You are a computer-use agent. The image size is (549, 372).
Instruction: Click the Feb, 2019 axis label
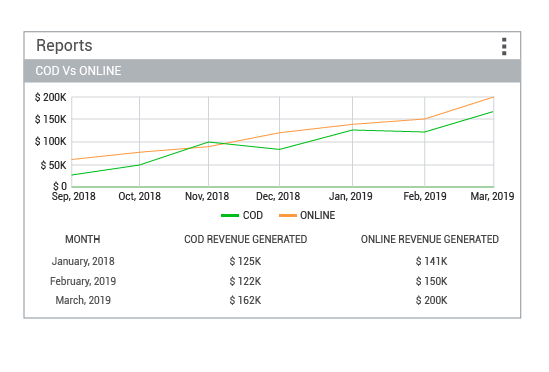(425, 196)
